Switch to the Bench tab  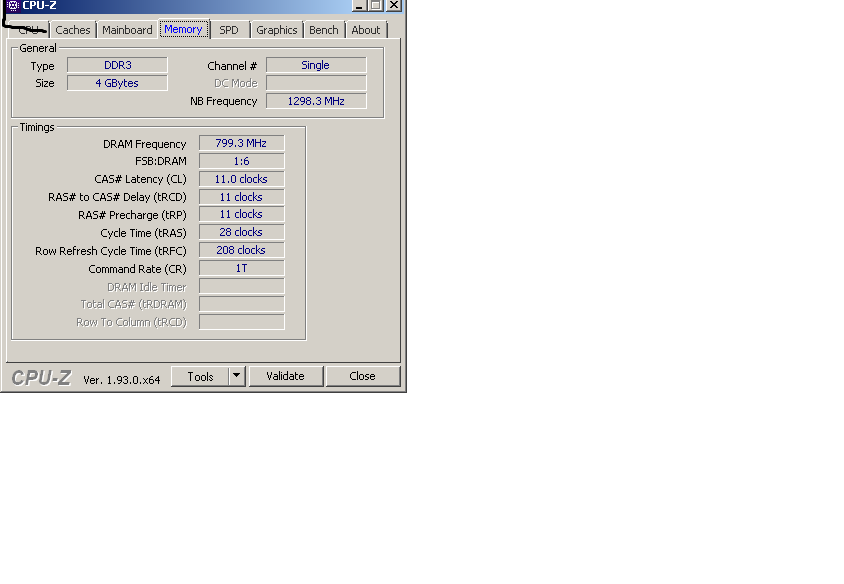pyautogui.click(x=324, y=30)
